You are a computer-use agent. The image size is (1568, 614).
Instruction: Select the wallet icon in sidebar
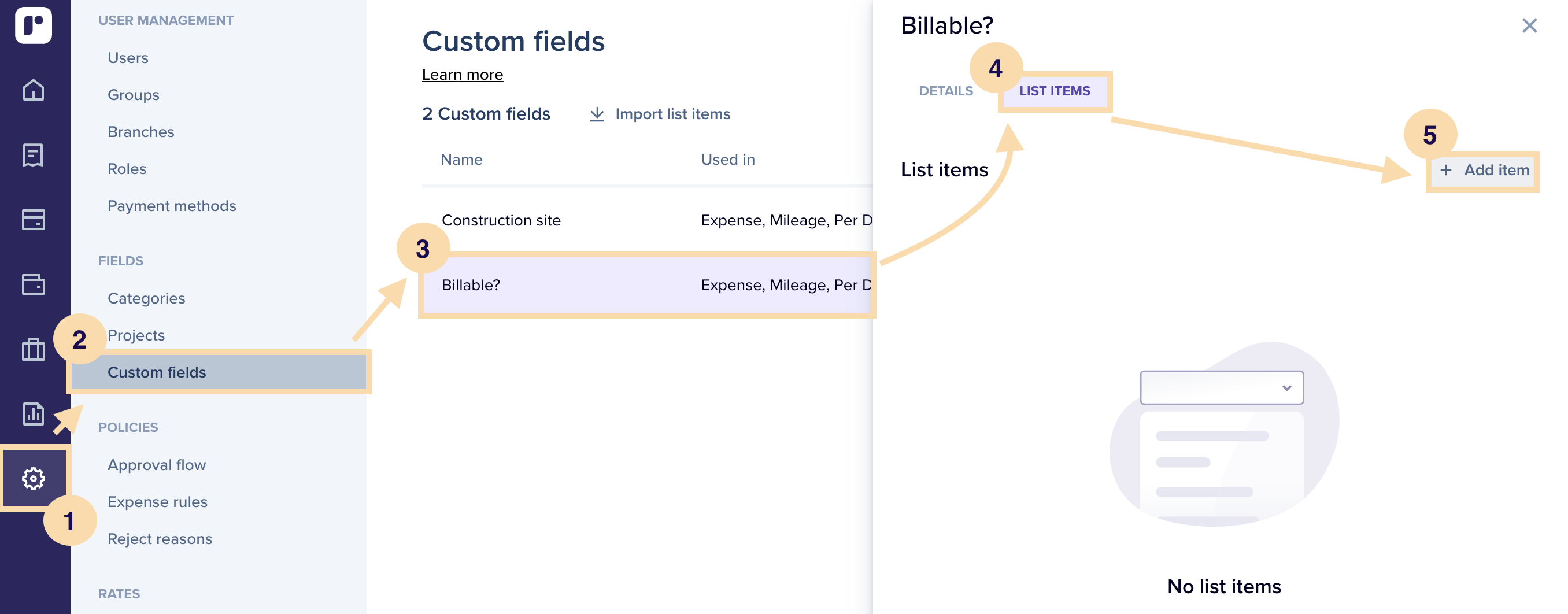(34, 284)
